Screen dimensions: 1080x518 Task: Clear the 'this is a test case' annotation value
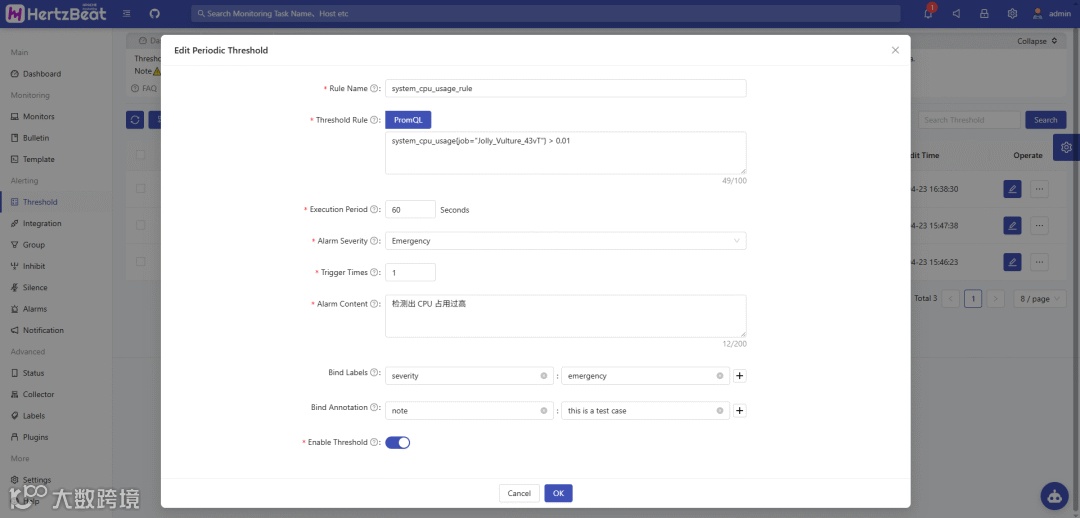coord(720,411)
